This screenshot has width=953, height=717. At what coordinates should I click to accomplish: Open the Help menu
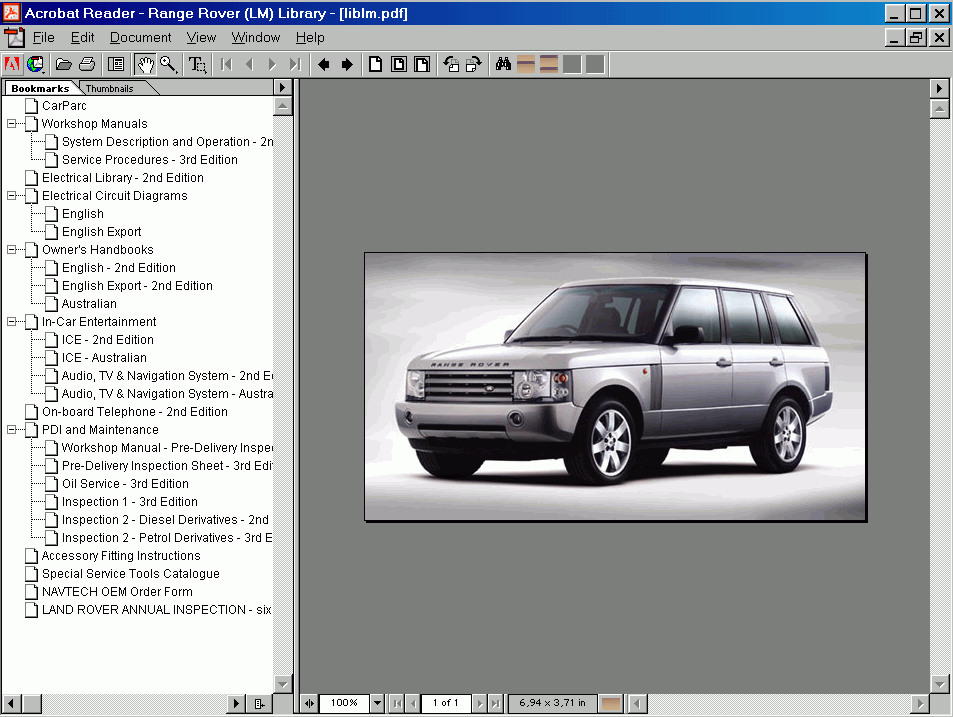coord(310,38)
